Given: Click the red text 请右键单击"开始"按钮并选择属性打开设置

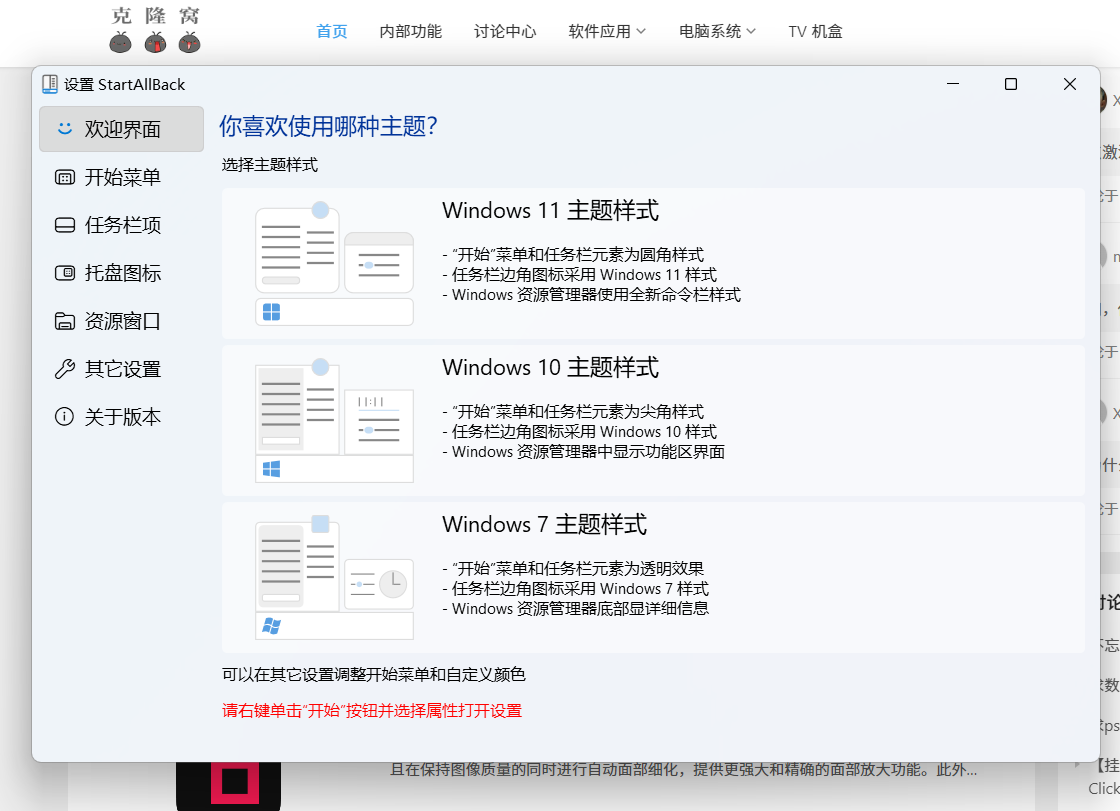Looking at the screenshot, I should point(371,711).
